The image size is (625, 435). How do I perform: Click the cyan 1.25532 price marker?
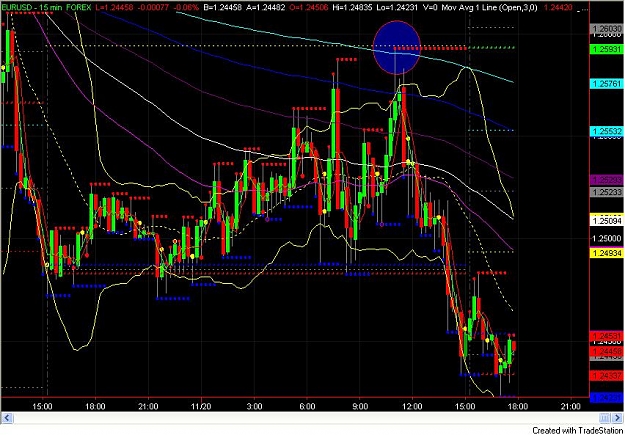click(605, 131)
